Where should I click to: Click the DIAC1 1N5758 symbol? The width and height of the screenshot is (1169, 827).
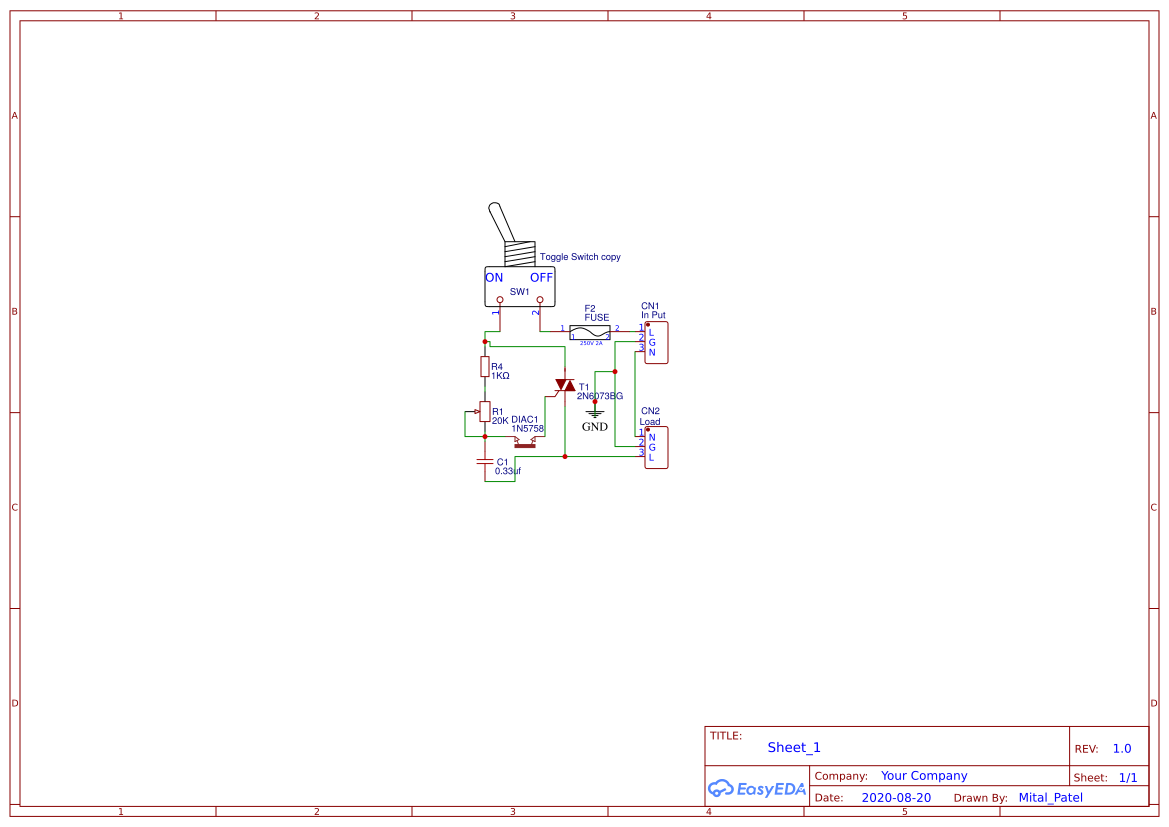(525, 443)
